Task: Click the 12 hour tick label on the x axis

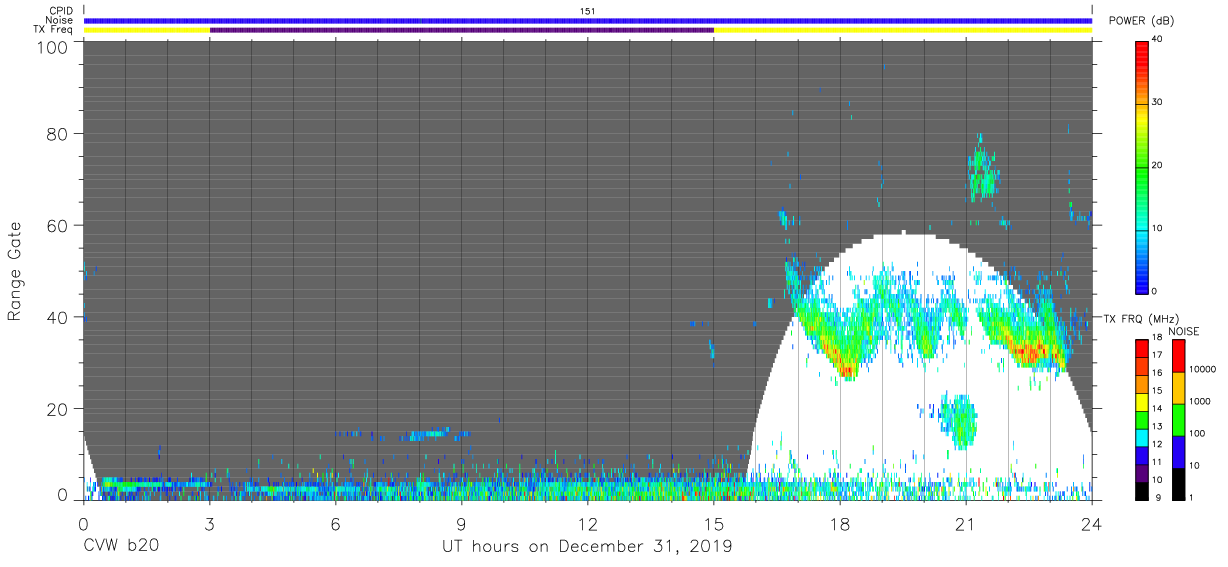Action: pos(588,523)
